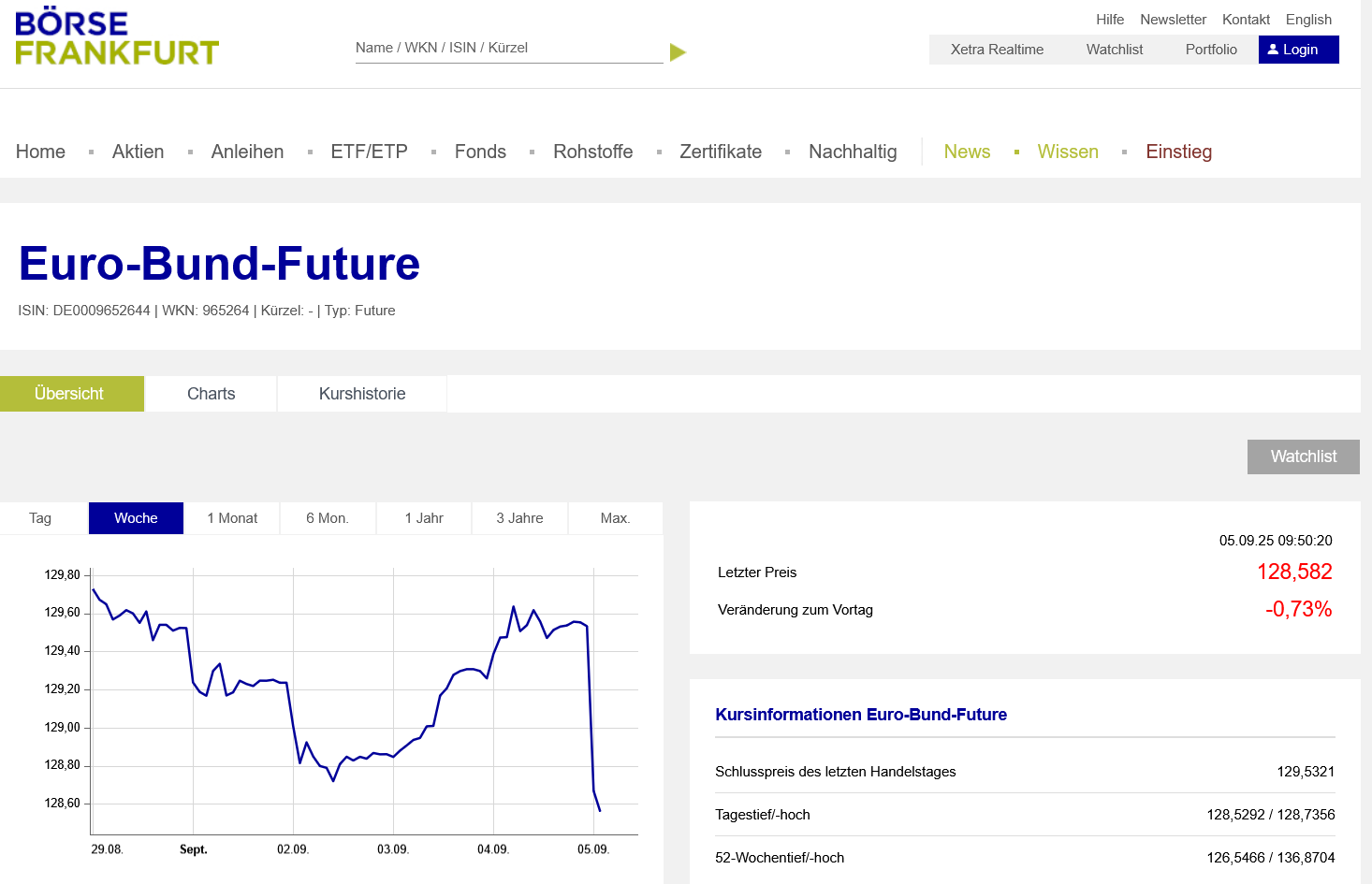Click the Börse Frankfurt logo
The image size is (1372, 884).
[x=117, y=37]
